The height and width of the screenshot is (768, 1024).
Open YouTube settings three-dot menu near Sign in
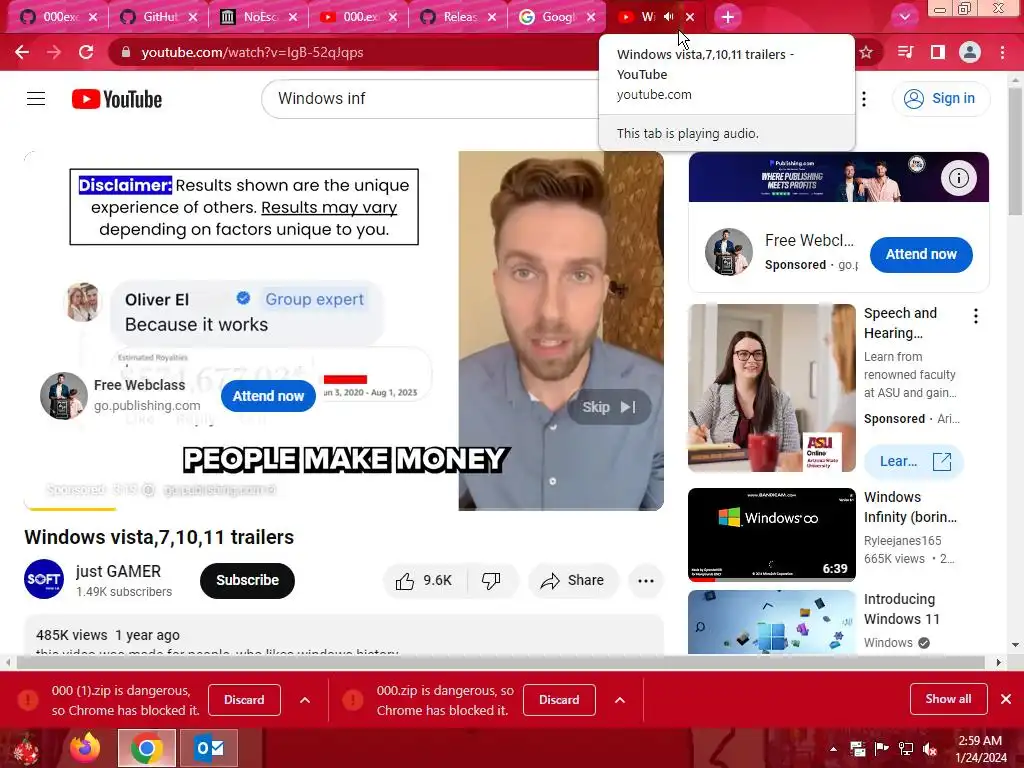[864, 99]
